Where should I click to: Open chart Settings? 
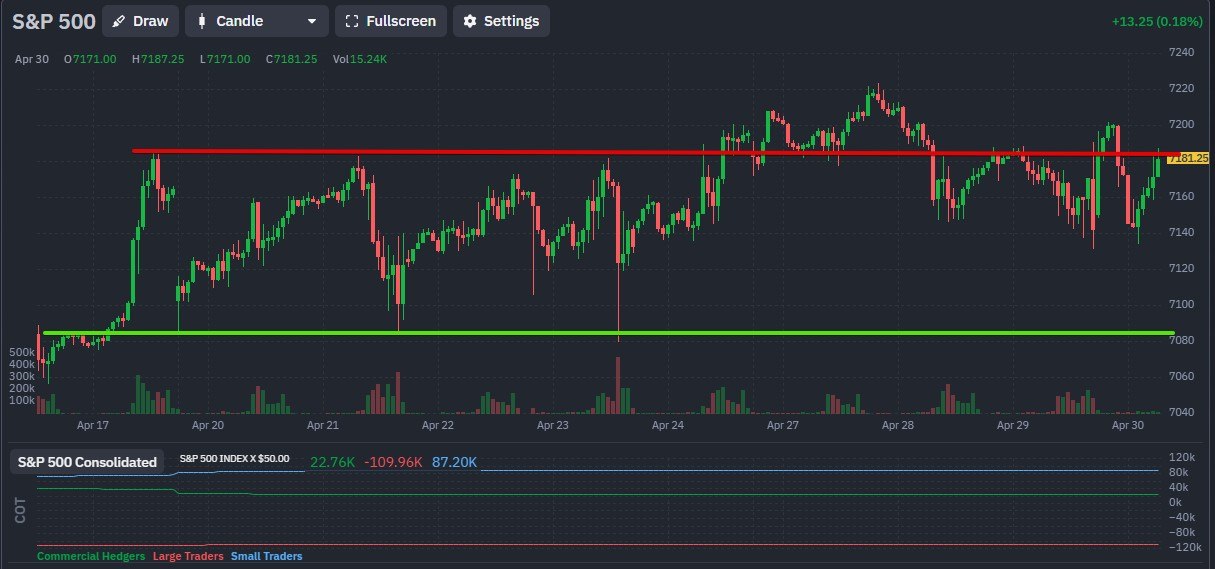tap(501, 21)
